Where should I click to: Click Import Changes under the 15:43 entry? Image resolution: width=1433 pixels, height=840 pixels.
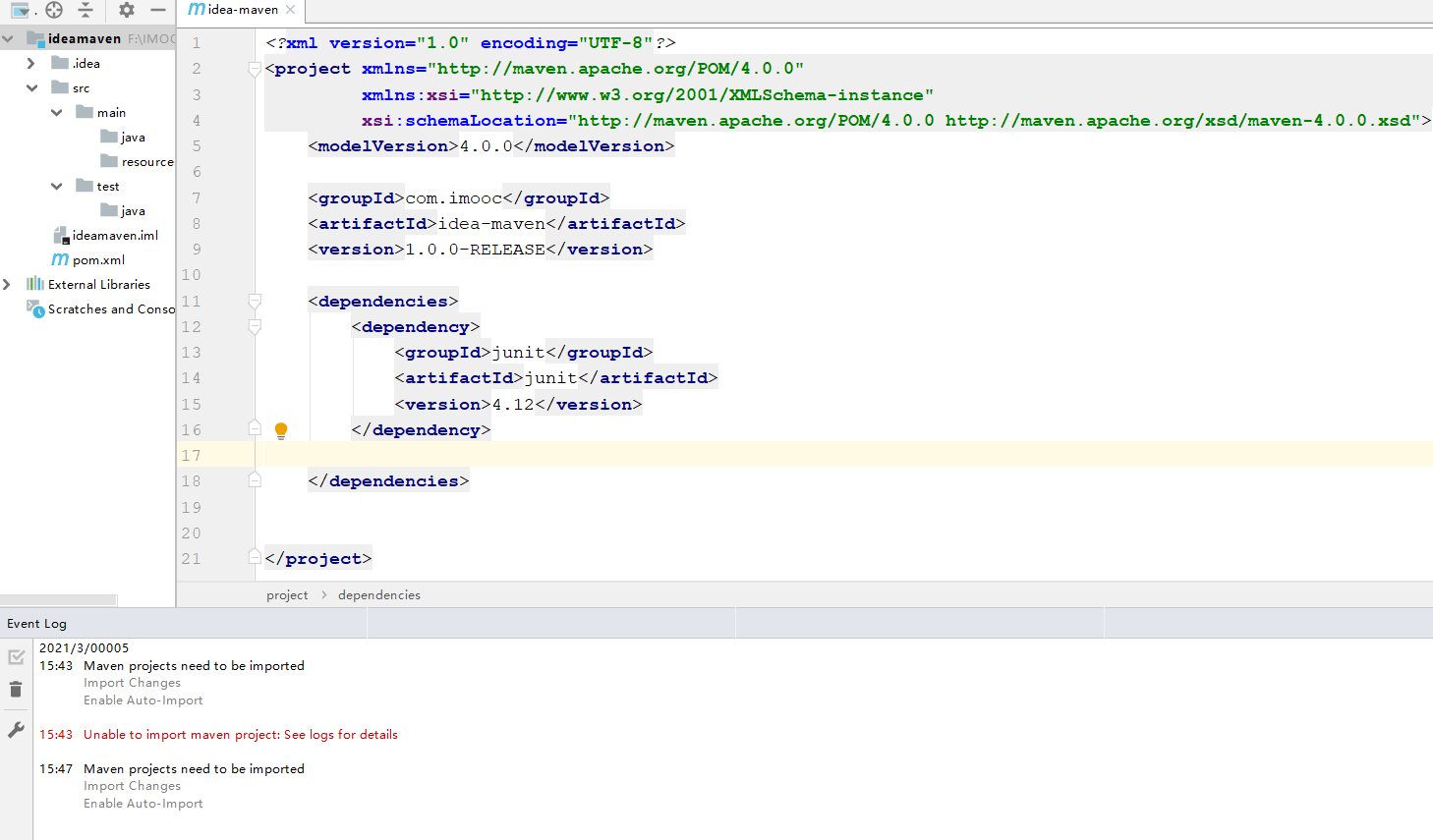point(132,683)
